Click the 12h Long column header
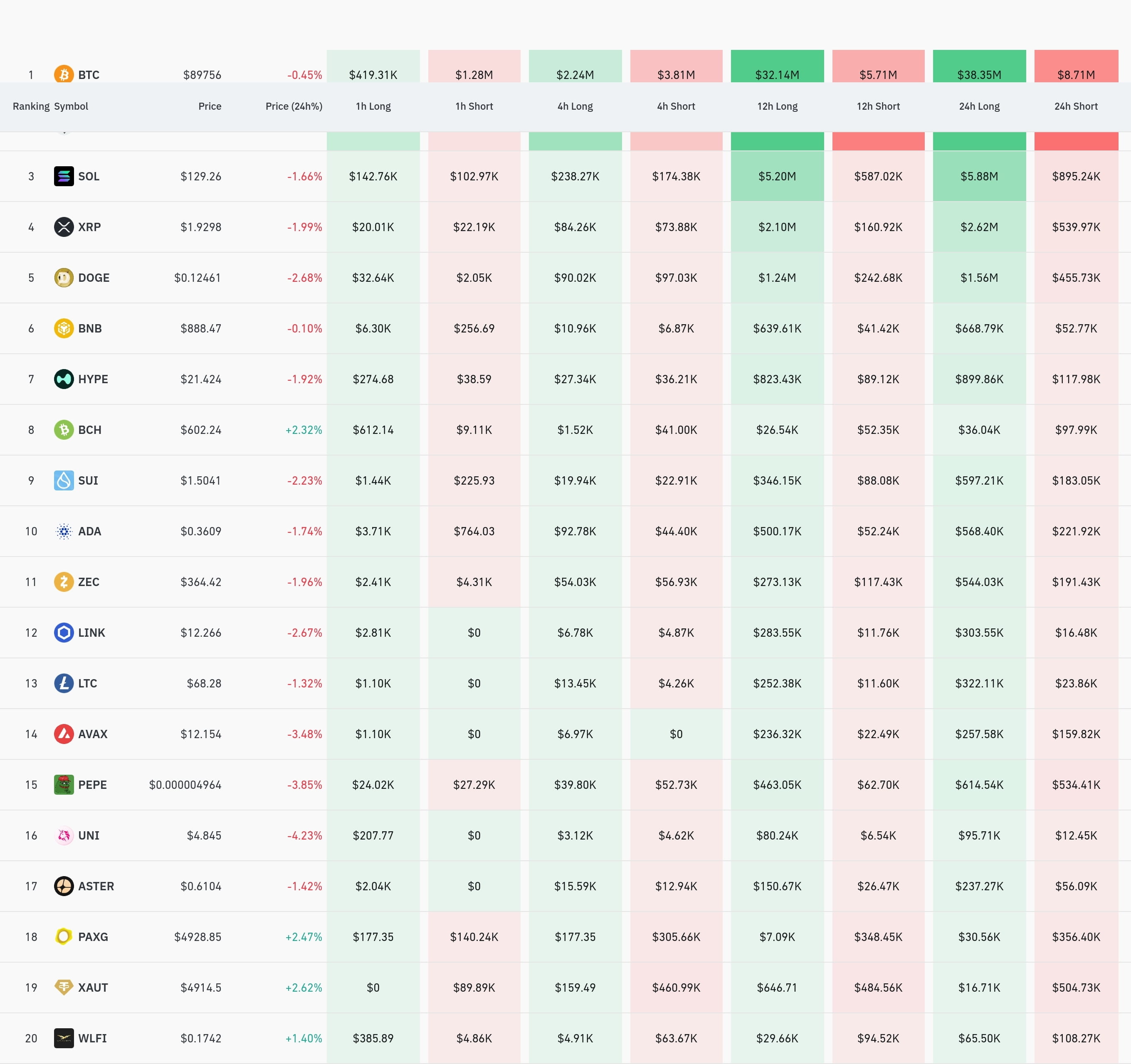The width and height of the screenshot is (1131, 1064). (x=777, y=106)
